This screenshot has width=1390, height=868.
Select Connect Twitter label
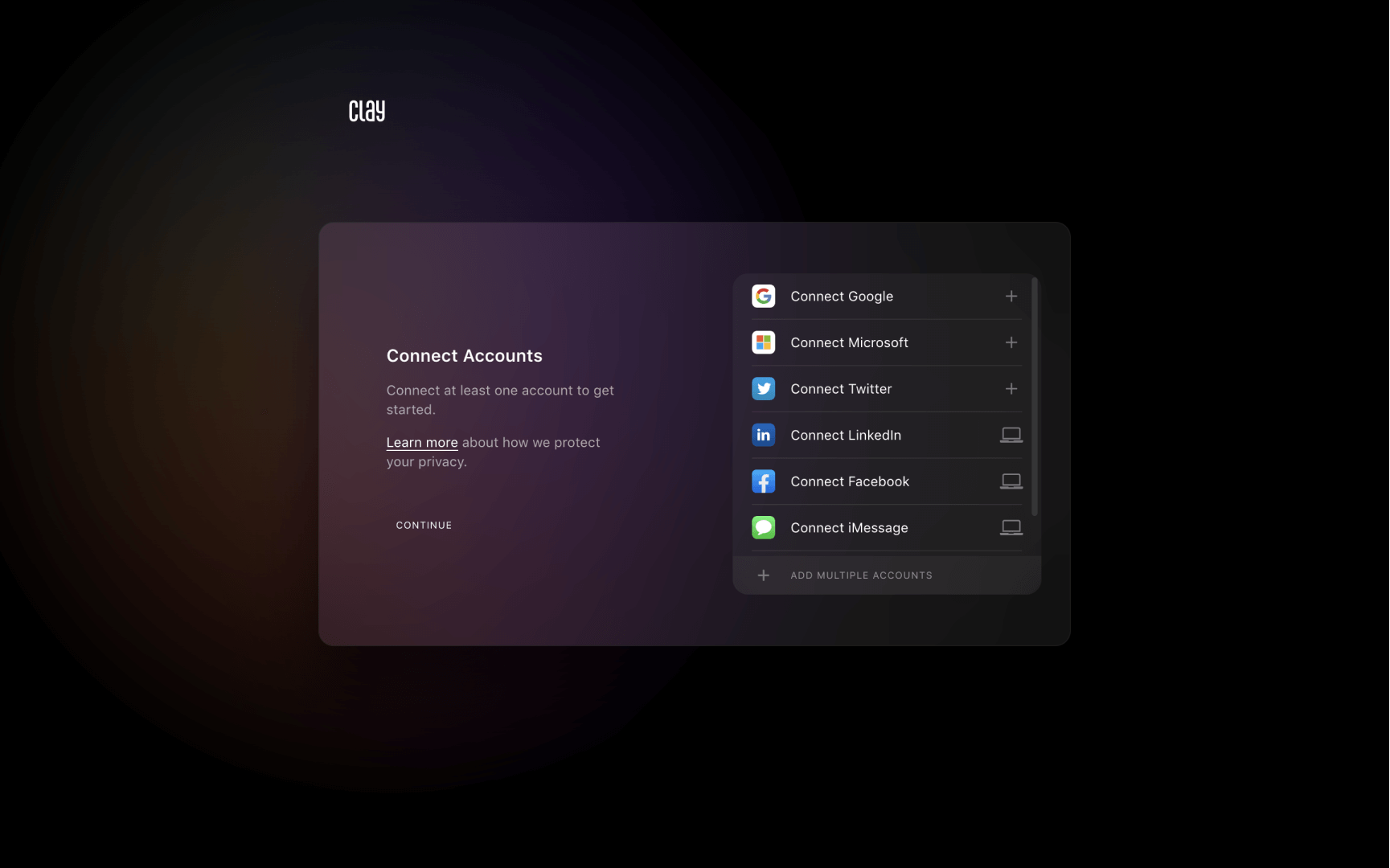tap(841, 389)
